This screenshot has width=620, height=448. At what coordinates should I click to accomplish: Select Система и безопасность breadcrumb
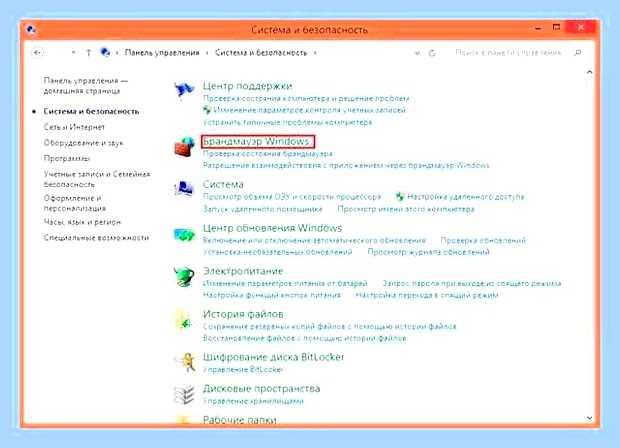coord(261,53)
